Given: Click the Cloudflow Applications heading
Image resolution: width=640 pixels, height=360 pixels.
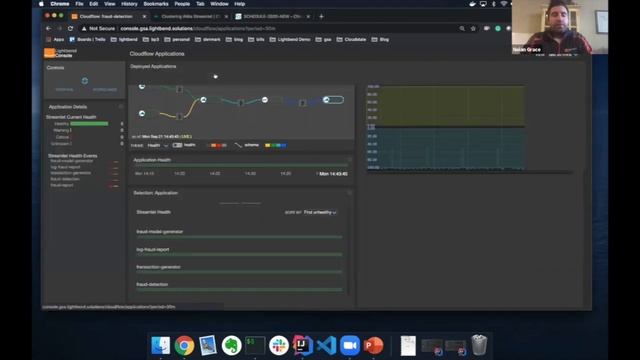Looking at the screenshot, I should (157, 54).
